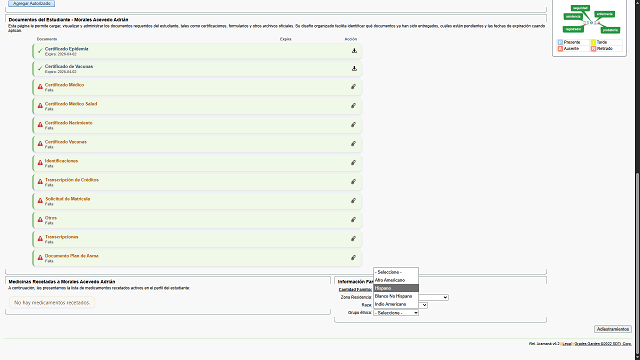Attach file for Certificado Nacimiento
This screenshot has height=360, width=640.
click(x=353, y=124)
